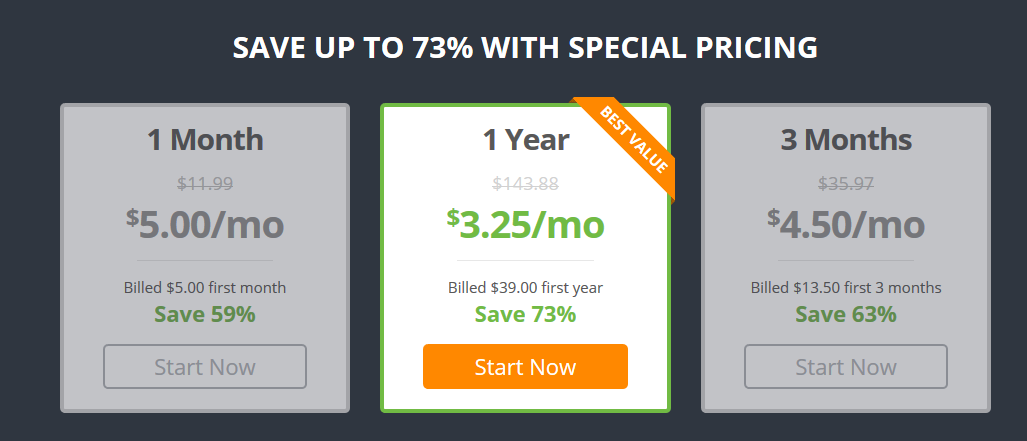Click the Save 59% label
Image resolution: width=1027 pixels, height=441 pixels.
point(205,315)
